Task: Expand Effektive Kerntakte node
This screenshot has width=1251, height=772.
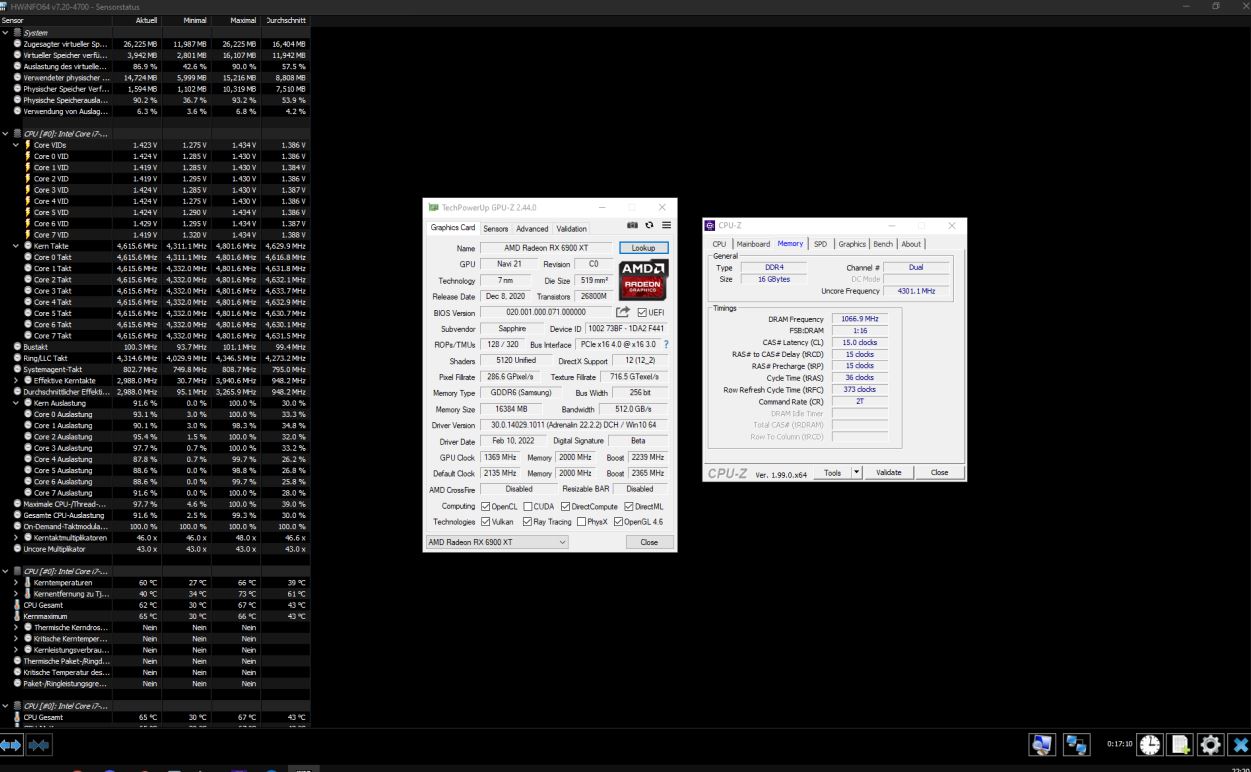Action: pyautogui.click(x=17, y=380)
